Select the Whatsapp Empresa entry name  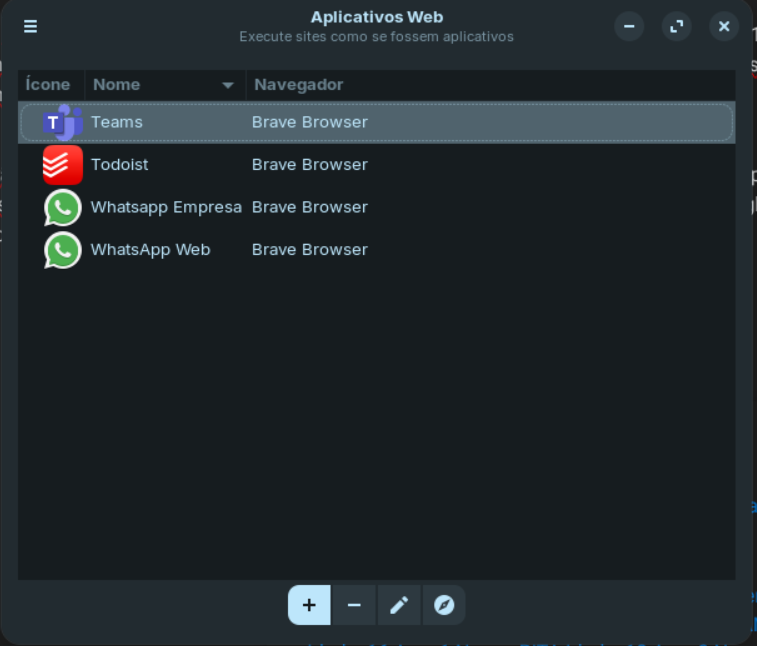(166, 207)
